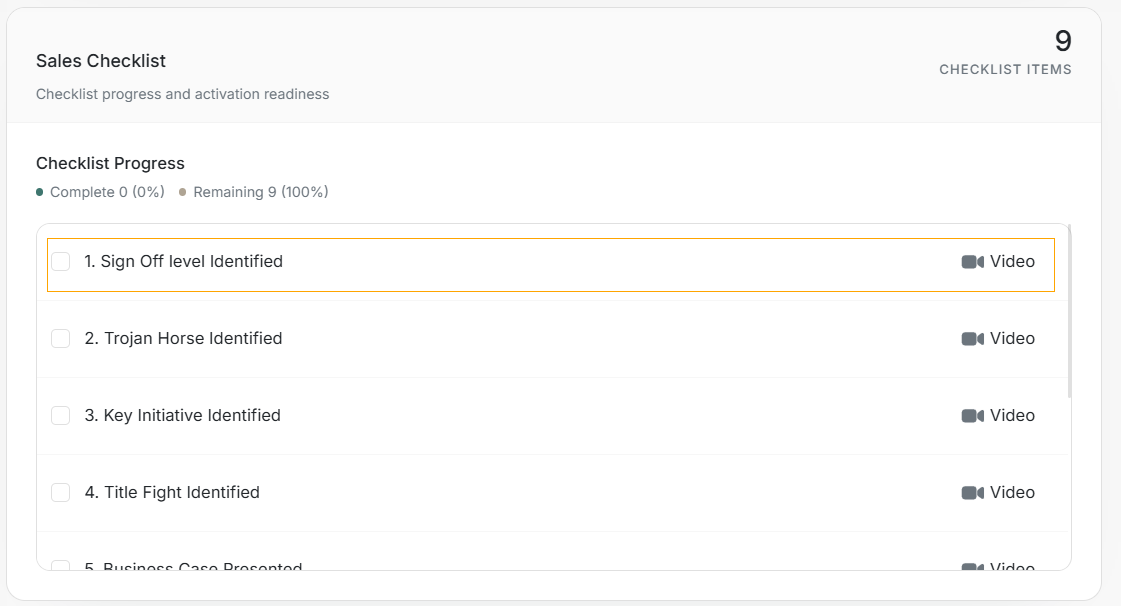Open video icon for Key Initiative Identified
The image size is (1121, 606).
pos(972,416)
